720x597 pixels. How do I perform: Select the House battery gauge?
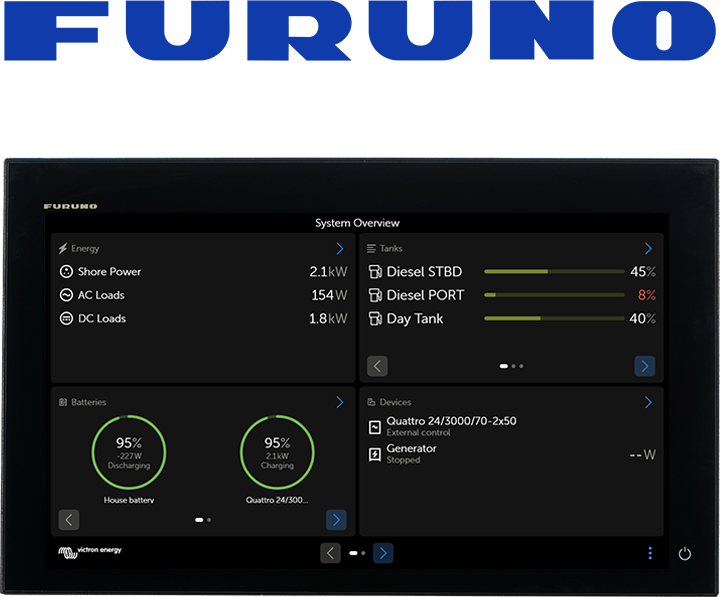(x=129, y=452)
